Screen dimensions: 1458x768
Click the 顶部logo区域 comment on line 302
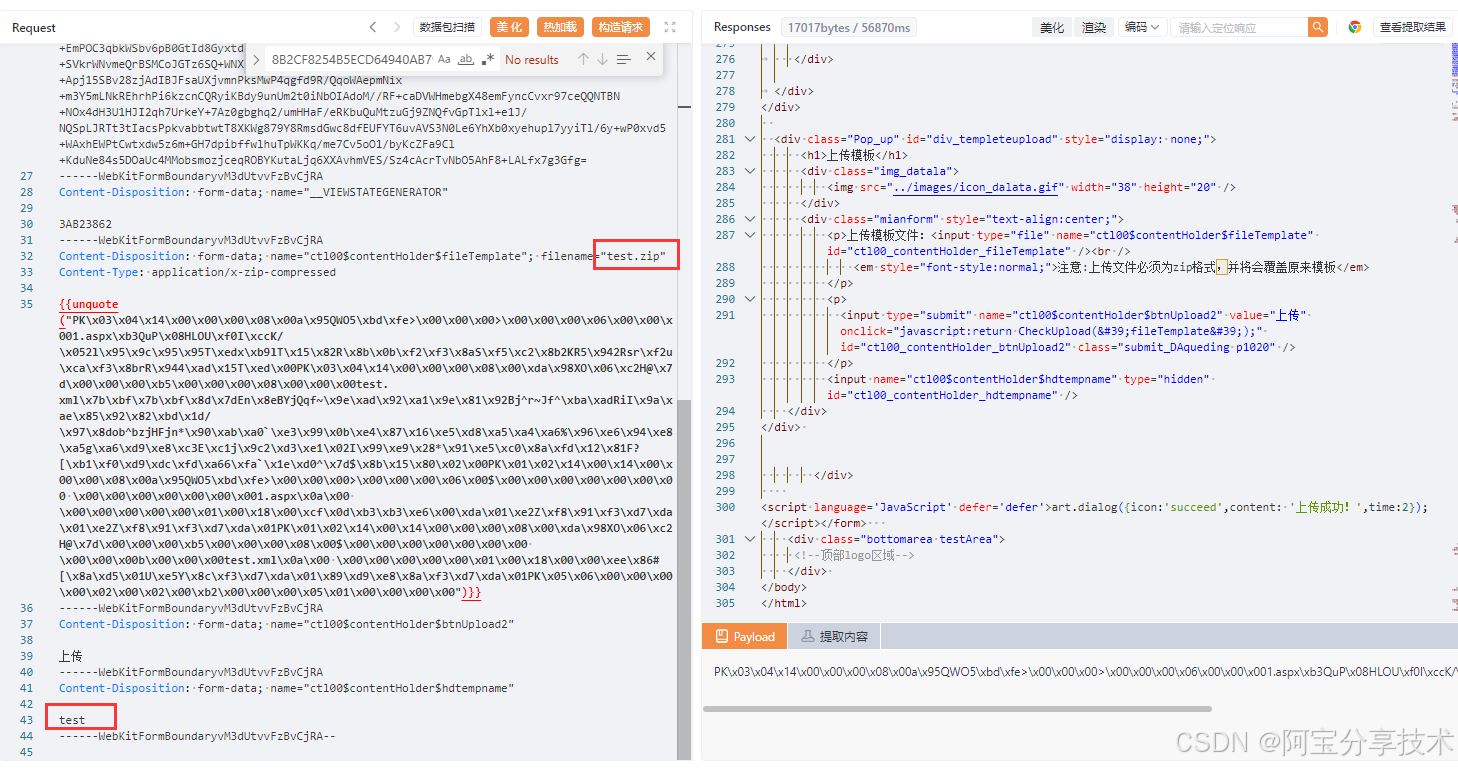[854, 555]
